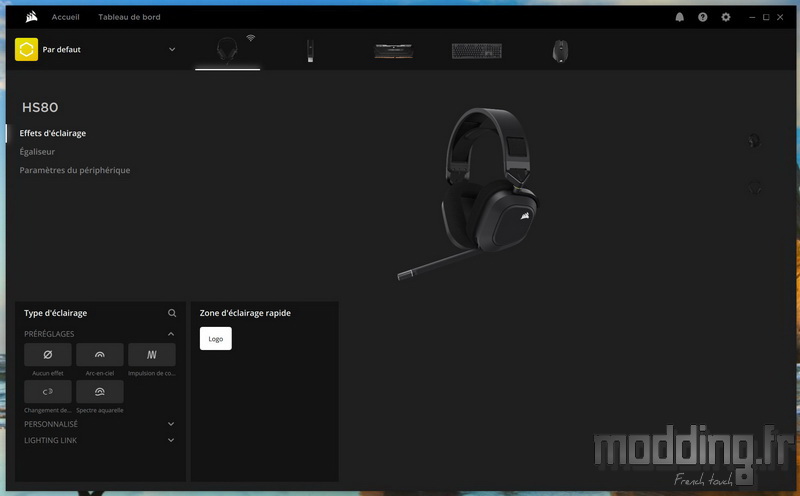Click the headset 3D preview image
Screen dimensions: 800x496
point(468,194)
